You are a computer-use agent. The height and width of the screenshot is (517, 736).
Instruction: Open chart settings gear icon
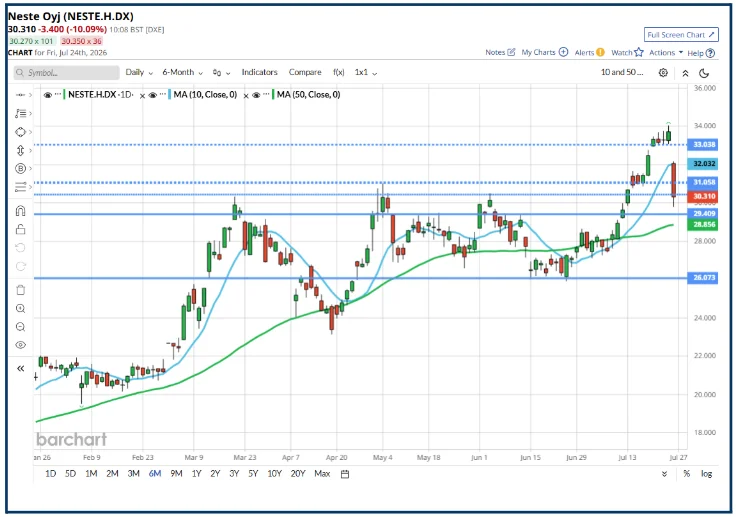pos(663,73)
